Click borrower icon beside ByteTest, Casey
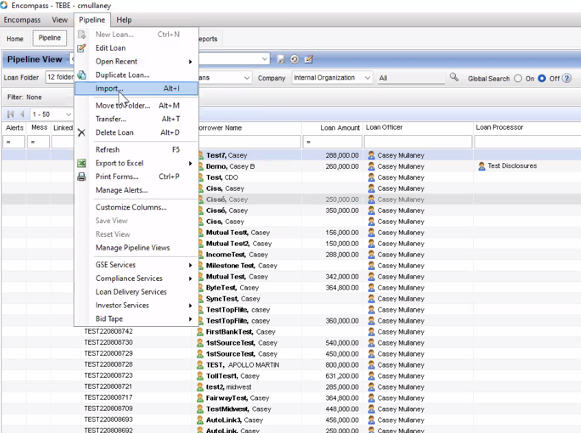This screenshot has height=433, width=581. [x=200, y=287]
